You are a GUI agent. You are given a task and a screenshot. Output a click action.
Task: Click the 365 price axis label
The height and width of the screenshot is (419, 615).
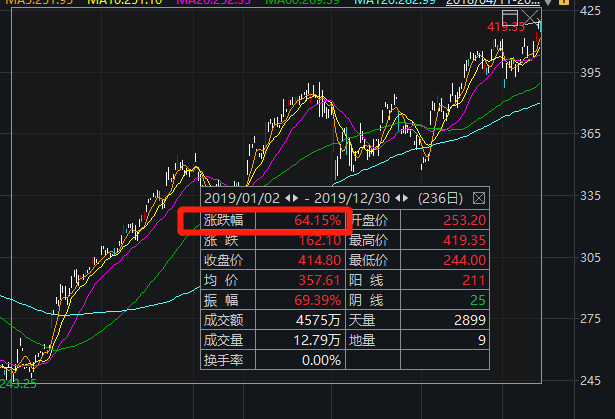[590, 134]
